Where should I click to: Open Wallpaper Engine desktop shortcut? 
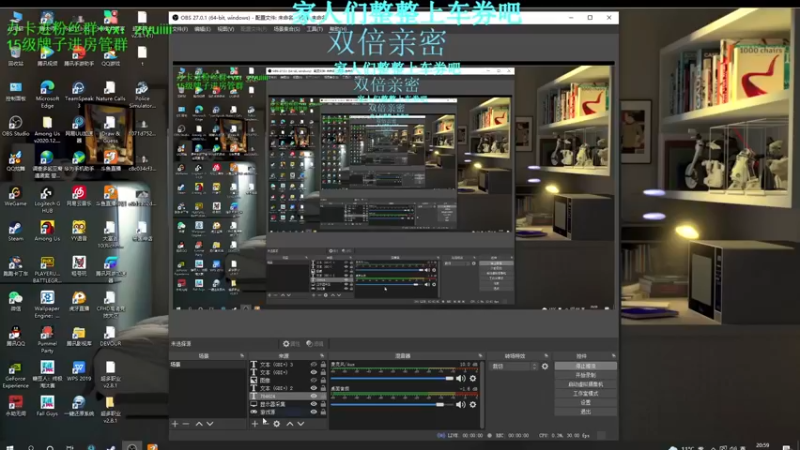[47, 305]
